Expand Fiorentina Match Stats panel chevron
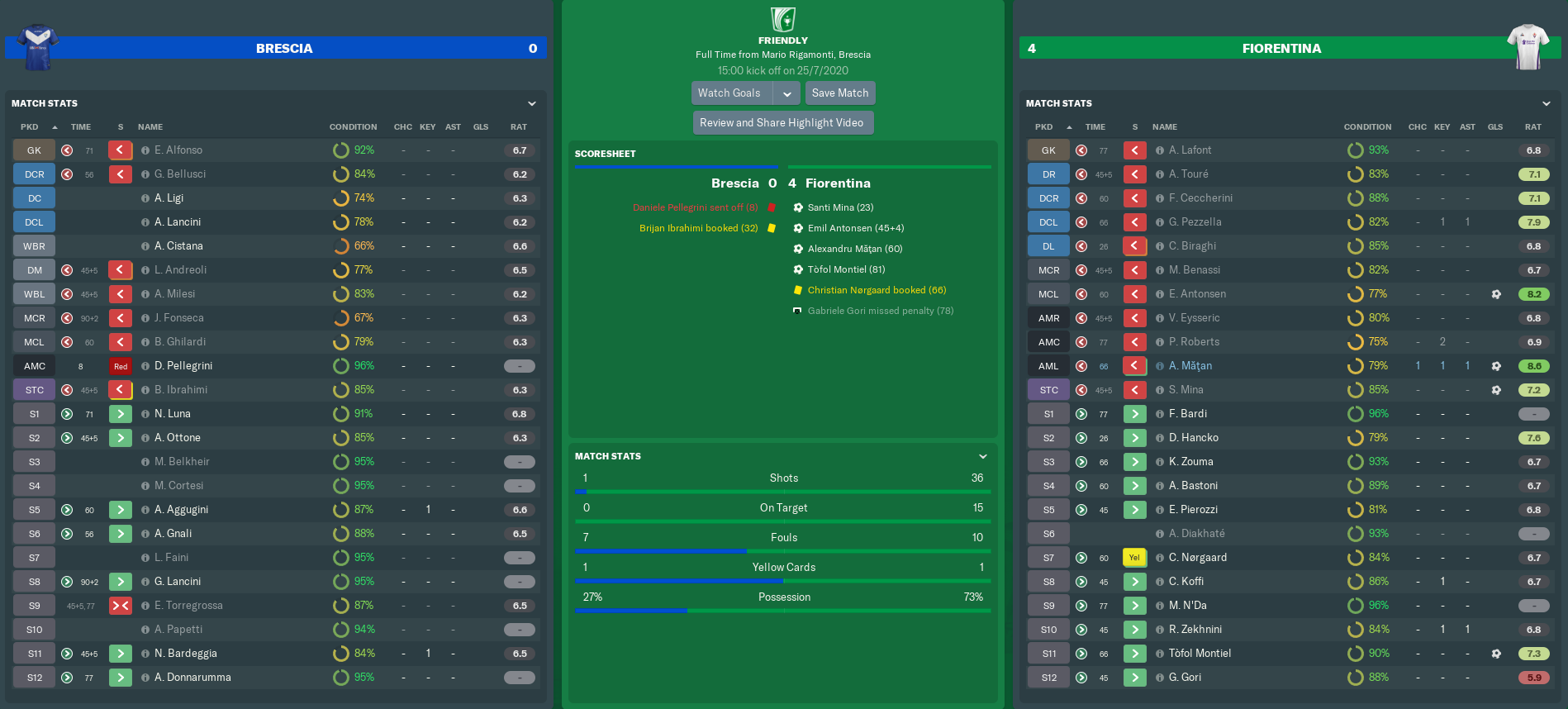 (x=1546, y=103)
